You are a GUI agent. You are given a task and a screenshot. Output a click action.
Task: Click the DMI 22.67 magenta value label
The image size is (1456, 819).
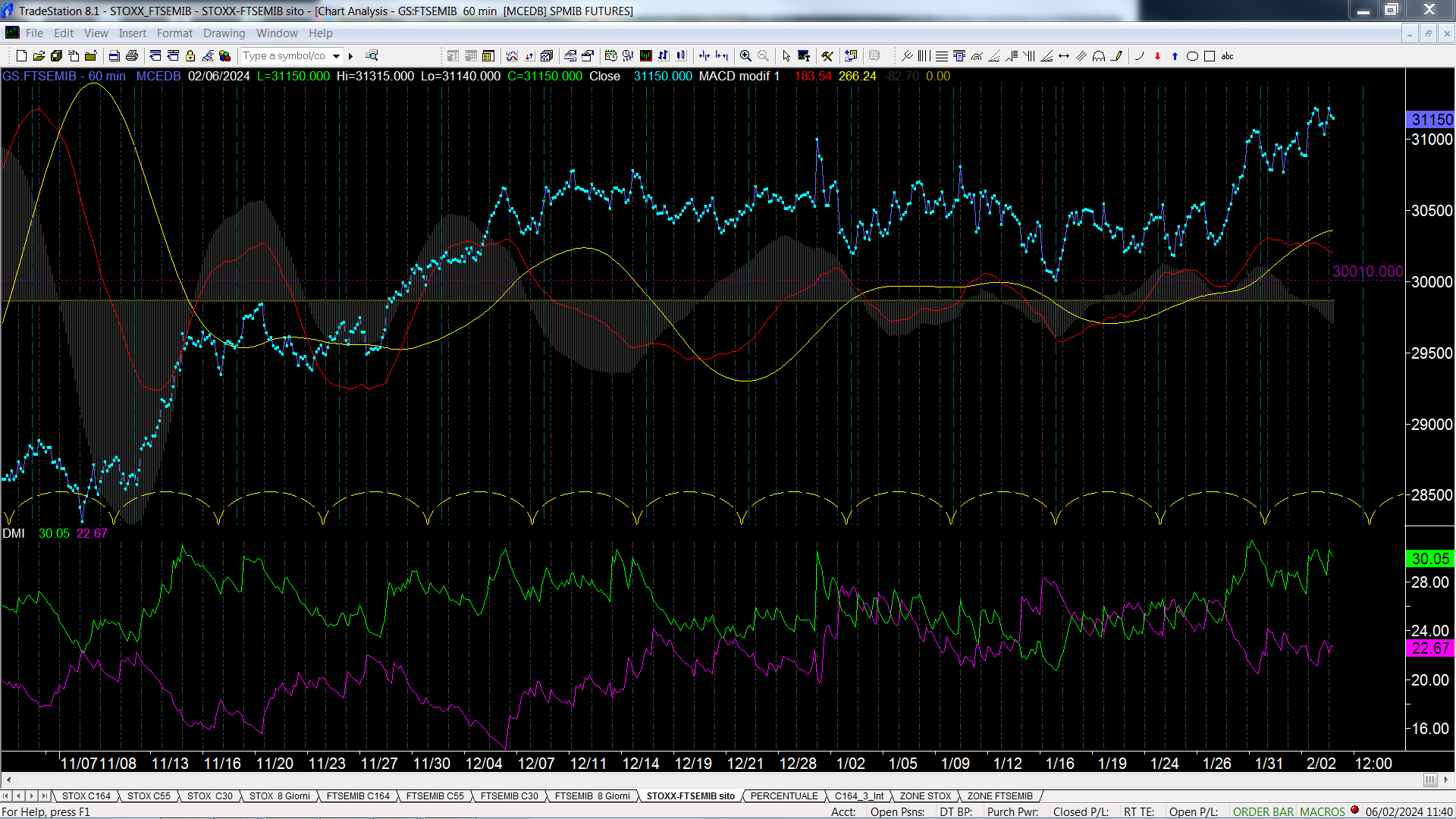pos(1430,648)
